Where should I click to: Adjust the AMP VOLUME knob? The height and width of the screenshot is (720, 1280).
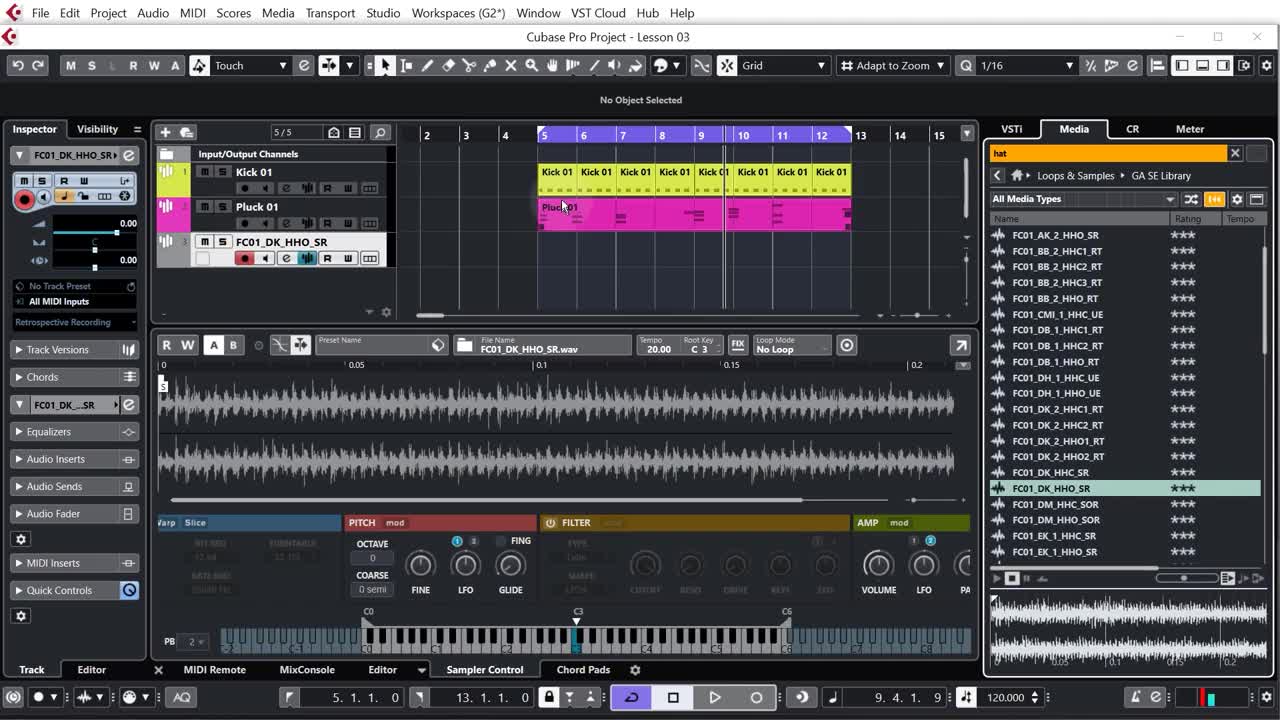pos(878,565)
